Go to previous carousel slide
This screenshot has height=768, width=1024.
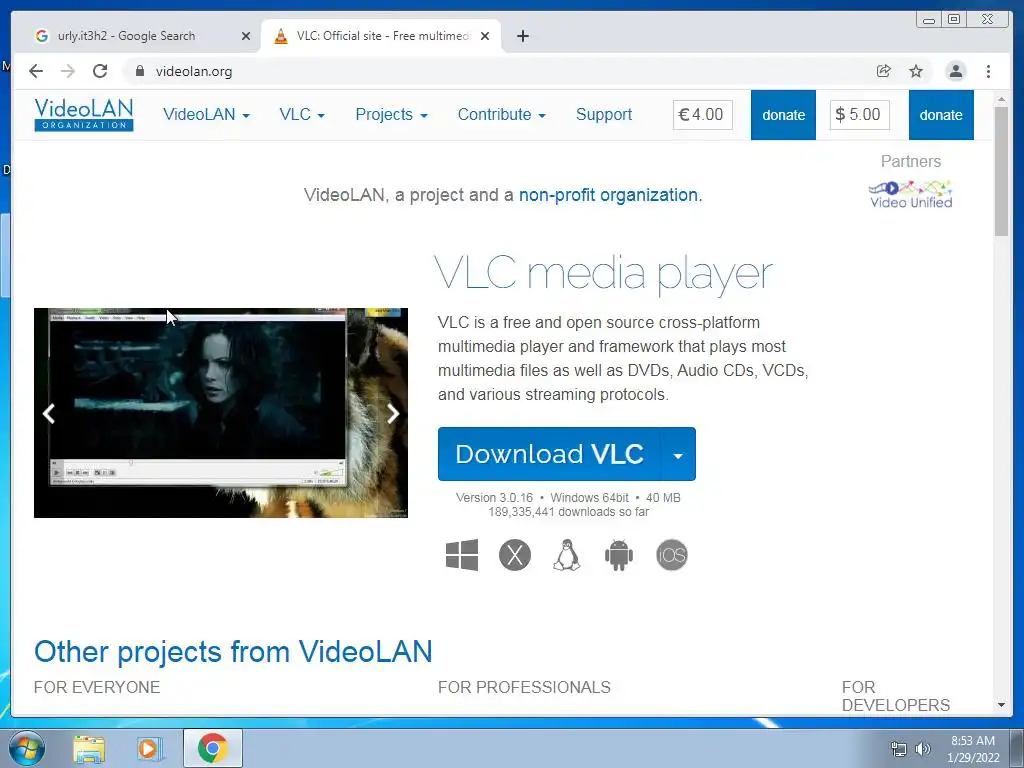[x=49, y=413]
